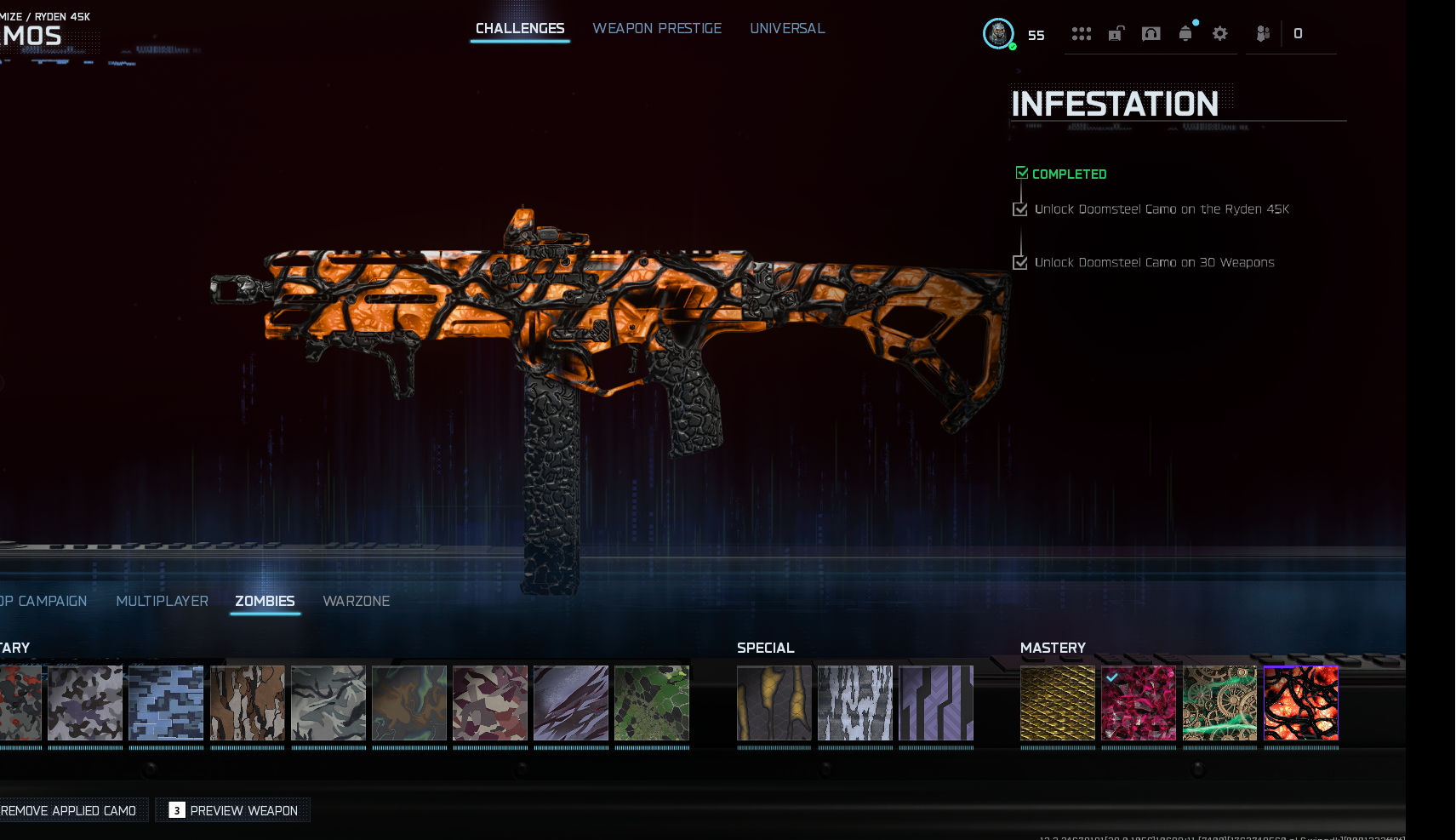The width and height of the screenshot is (1456, 840).
Task: Select the gold scale mastery camo
Action: click(1058, 703)
